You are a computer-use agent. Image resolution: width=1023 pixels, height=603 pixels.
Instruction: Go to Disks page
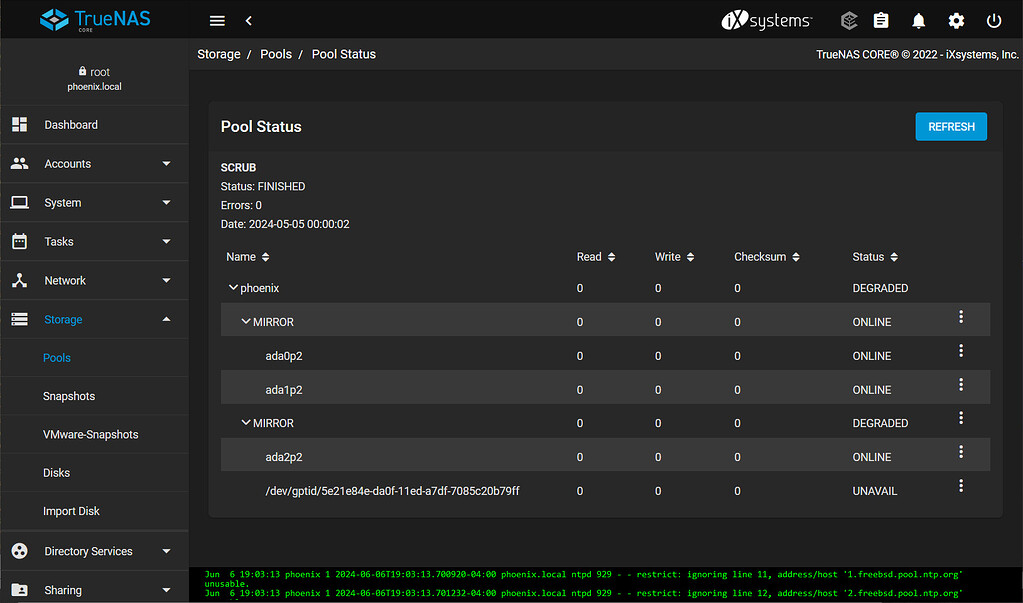tap(57, 472)
